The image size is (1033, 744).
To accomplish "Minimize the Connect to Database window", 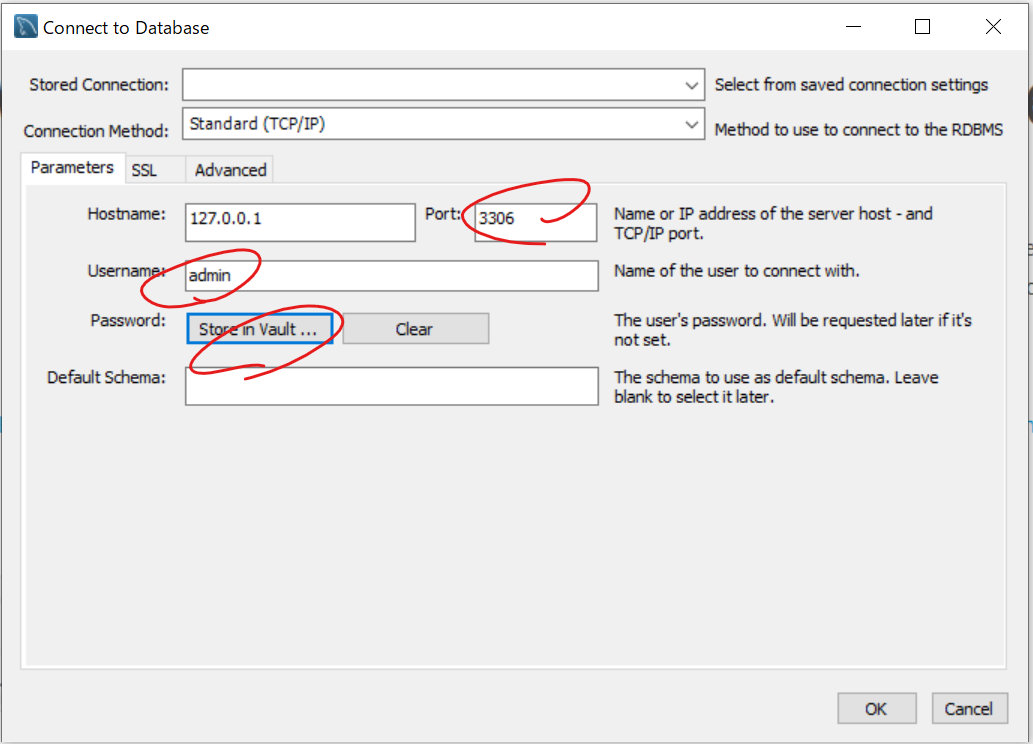I will coord(854,27).
